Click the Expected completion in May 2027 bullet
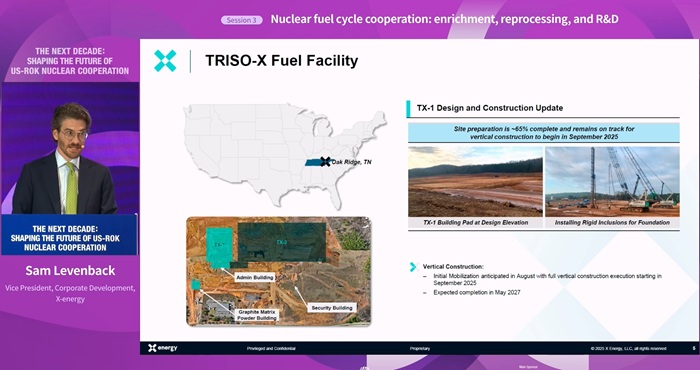Image resolution: width=700 pixels, height=370 pixels. click(x=477, y=292)
